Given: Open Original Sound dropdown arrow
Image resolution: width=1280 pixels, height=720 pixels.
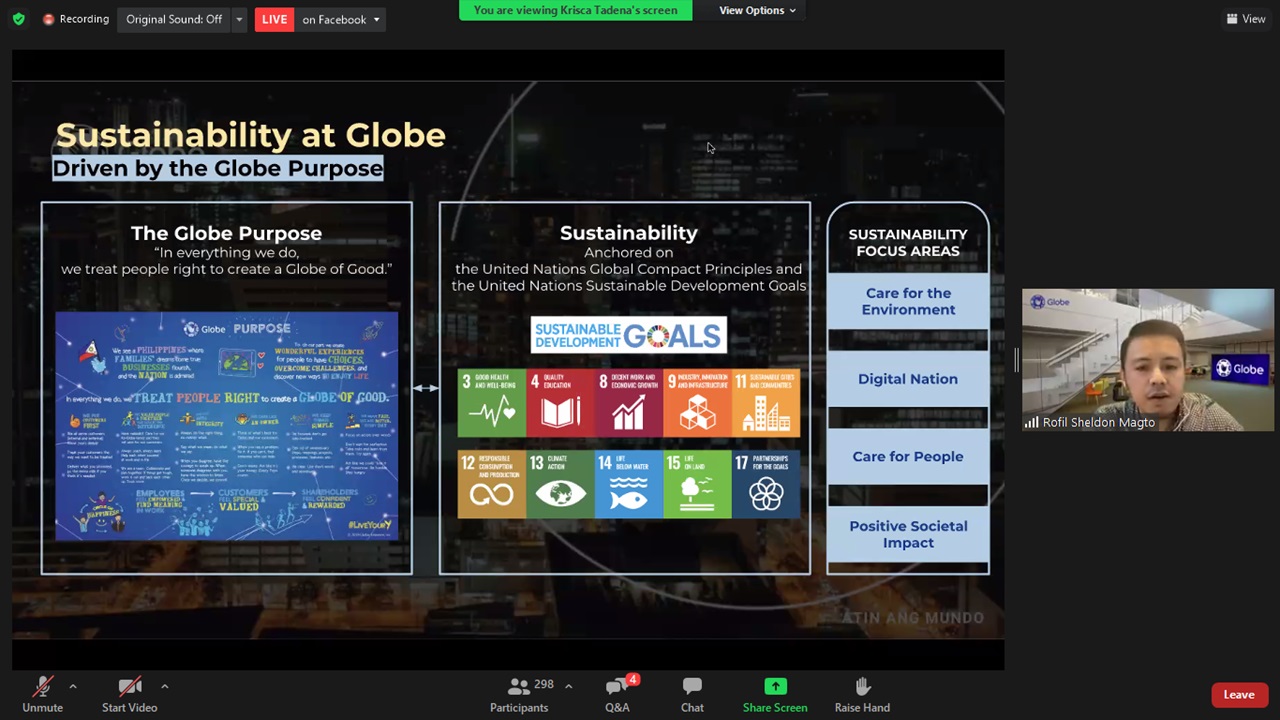Looking at the screenshot, I should (238, 19).
